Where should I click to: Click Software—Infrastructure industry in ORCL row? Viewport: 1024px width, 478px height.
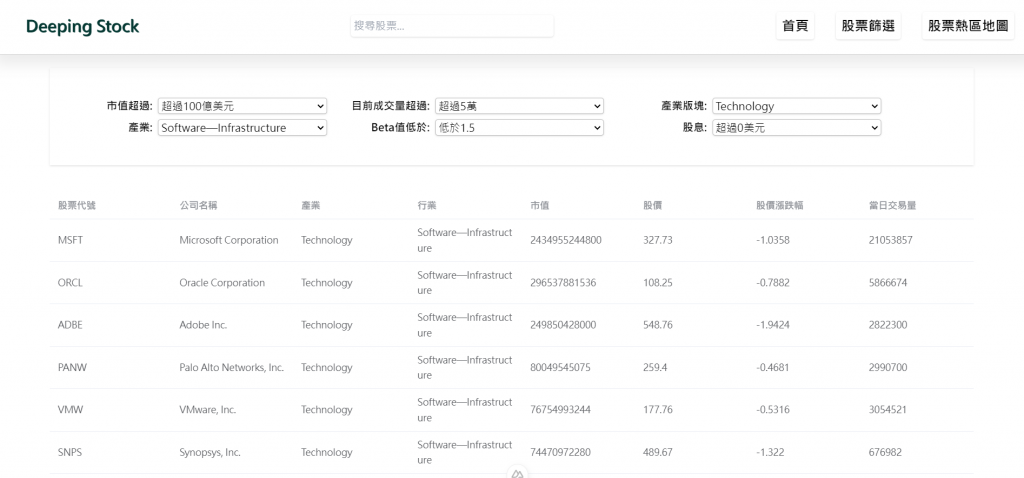coord(465,283)
